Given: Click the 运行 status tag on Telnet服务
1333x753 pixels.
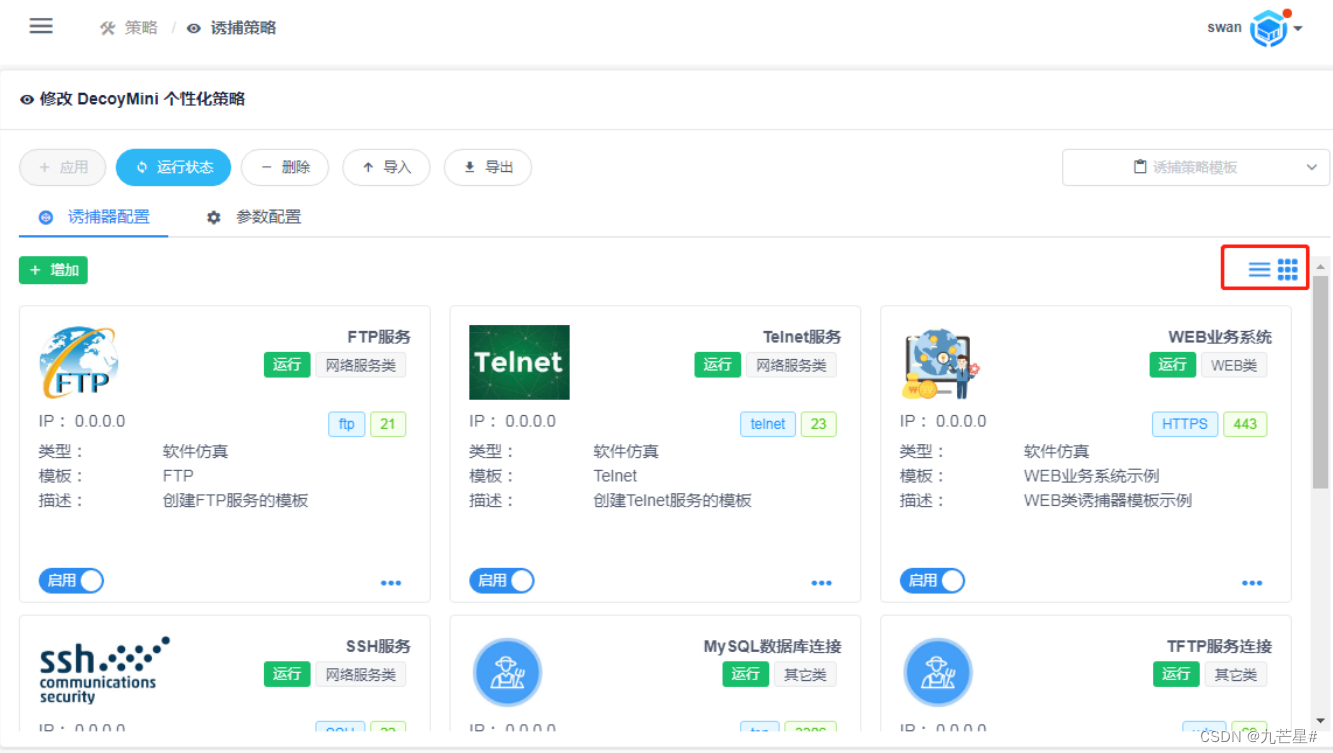Looking at the screenshot, I should (718, 365).
